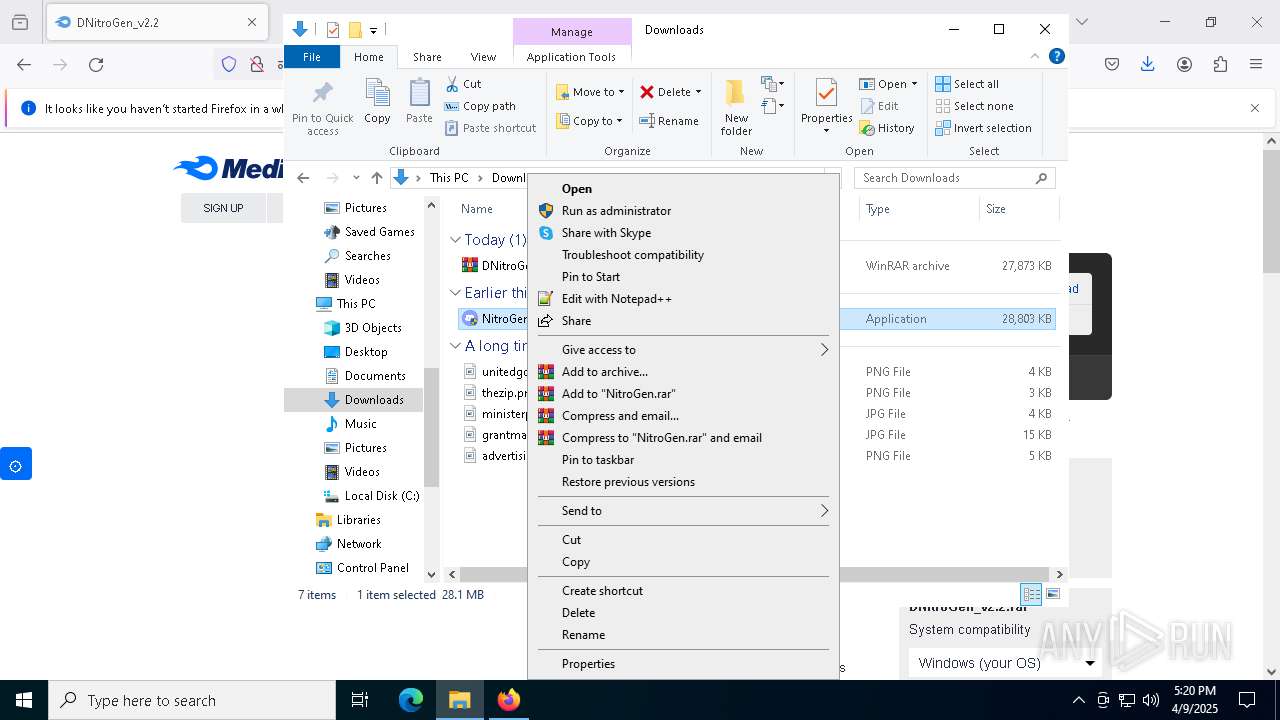Open the Delete dropdown arrow
Screen dimensions: 1280x720
tap(698, 92)
